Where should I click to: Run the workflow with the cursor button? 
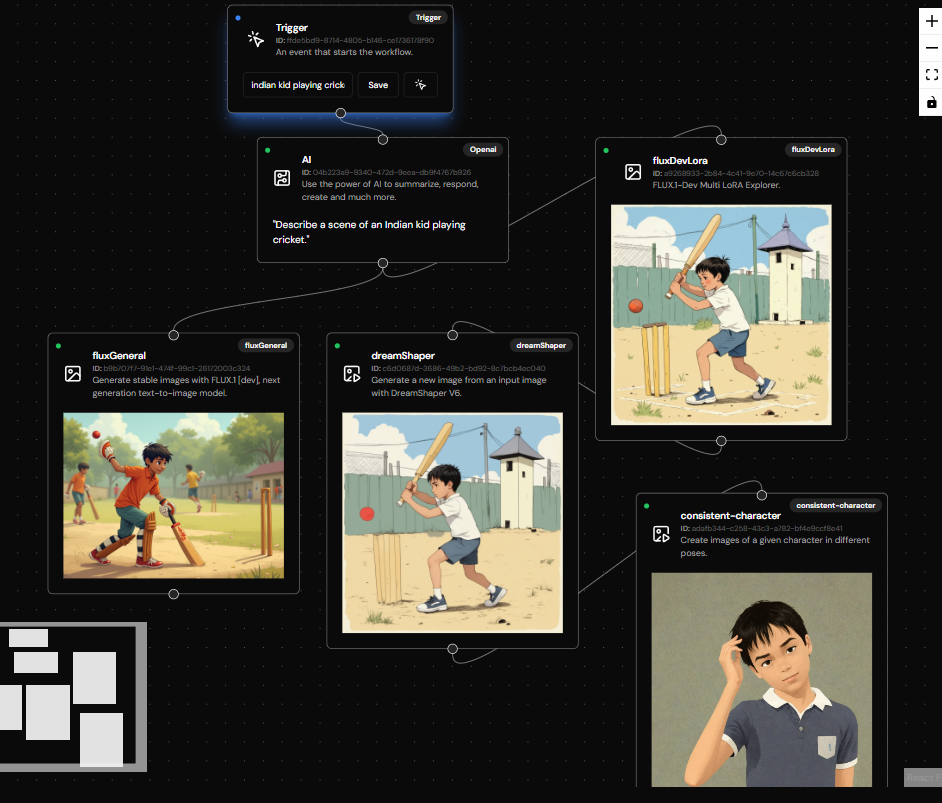point(420,85)
